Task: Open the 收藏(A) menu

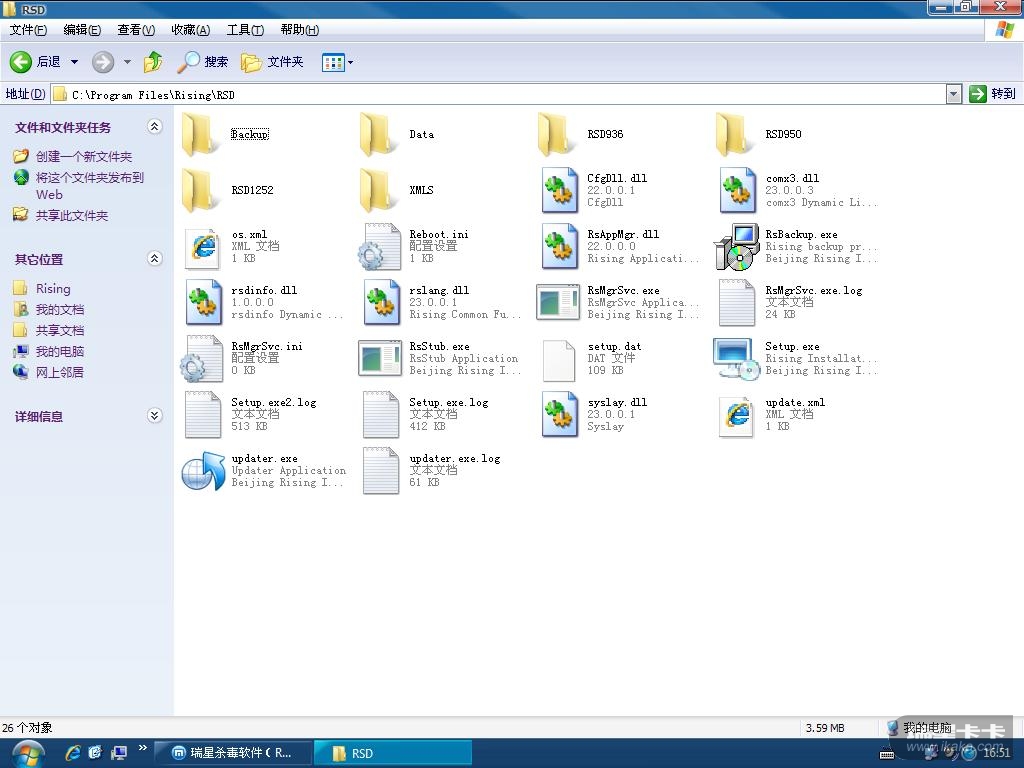Action: click(x=191, y=29)
